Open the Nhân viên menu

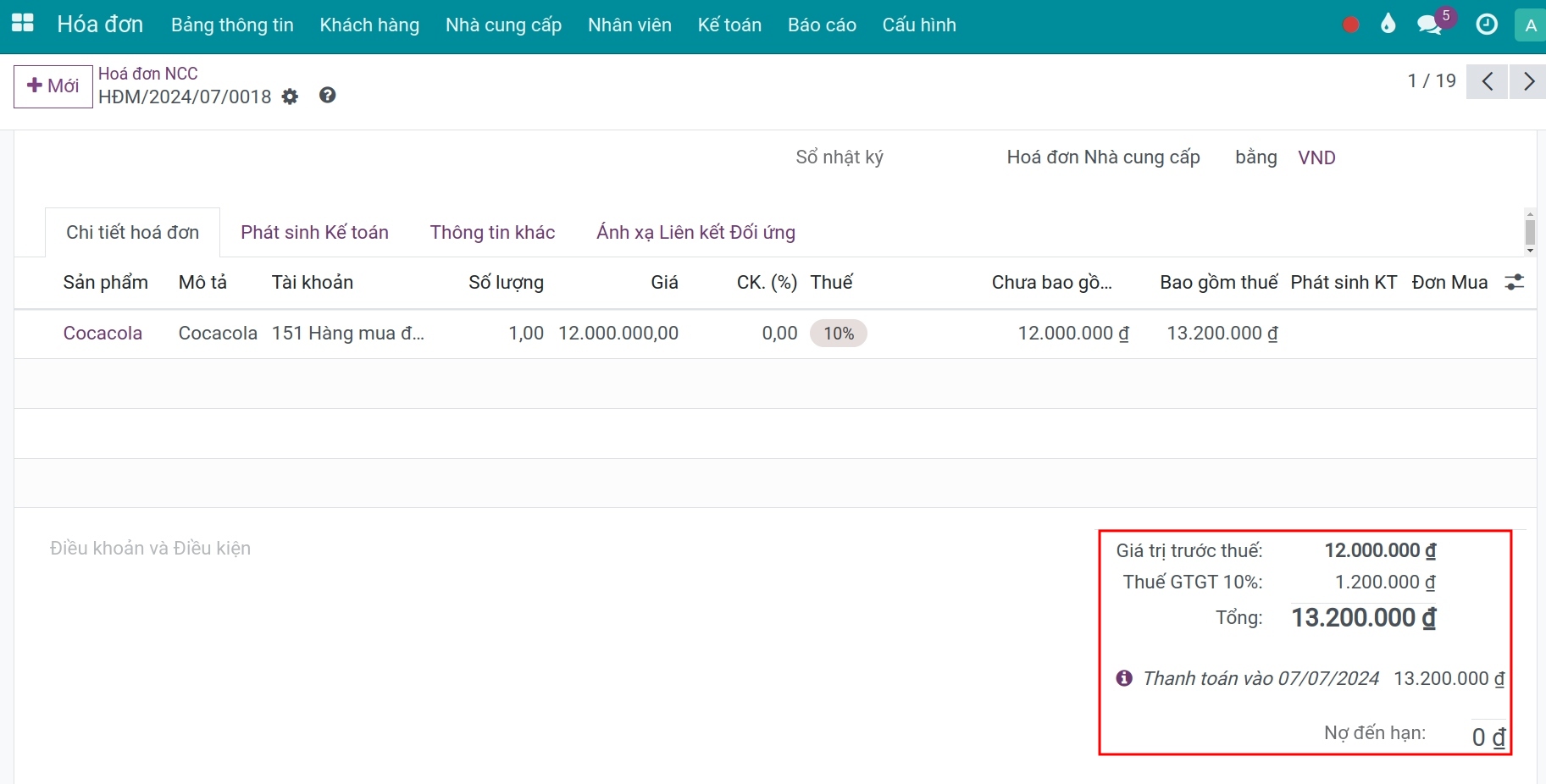629,25
